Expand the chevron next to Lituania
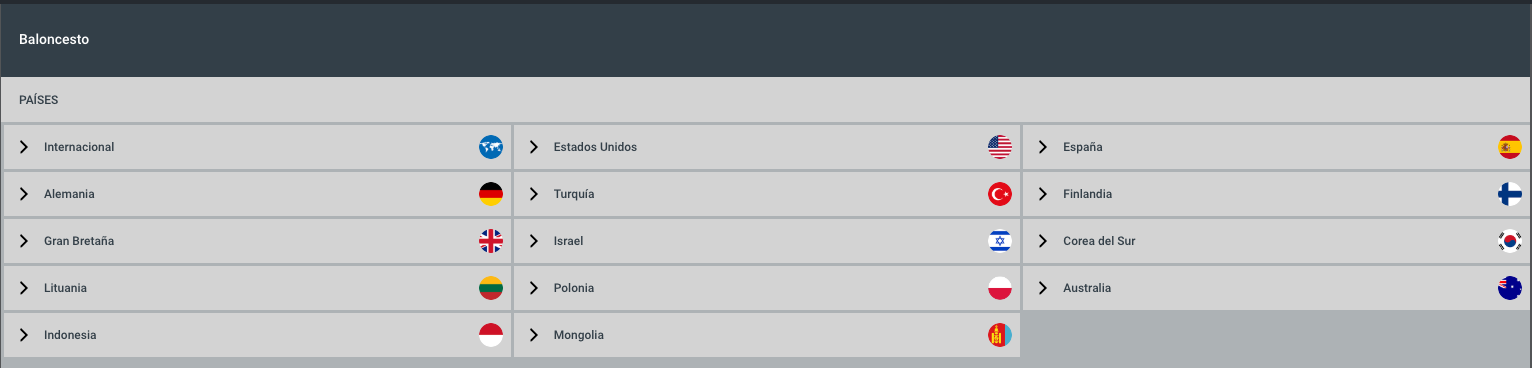The height and width of the screenshot is (368, 1532). click(x=24, y=288)
